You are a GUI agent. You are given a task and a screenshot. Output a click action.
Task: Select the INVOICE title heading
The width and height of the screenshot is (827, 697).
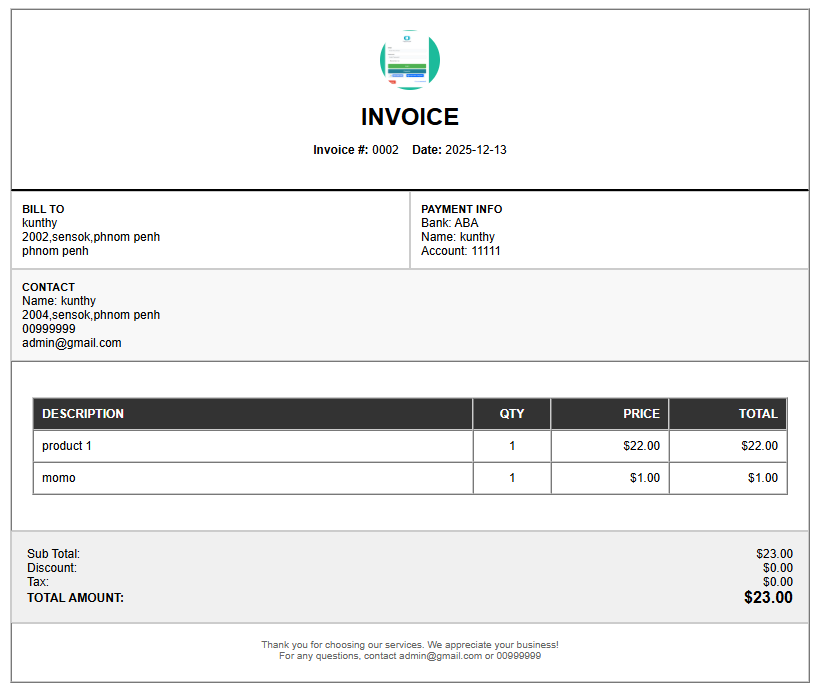(410, 117)
